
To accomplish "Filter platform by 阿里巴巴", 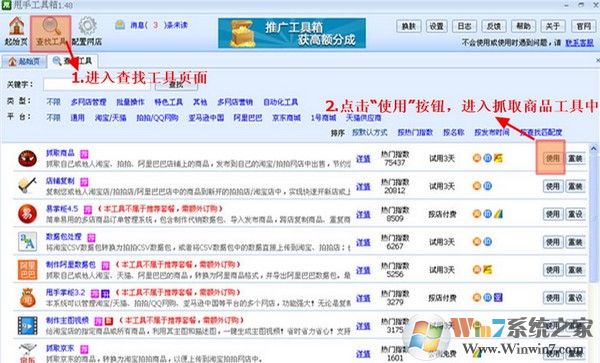I will 248,117.
